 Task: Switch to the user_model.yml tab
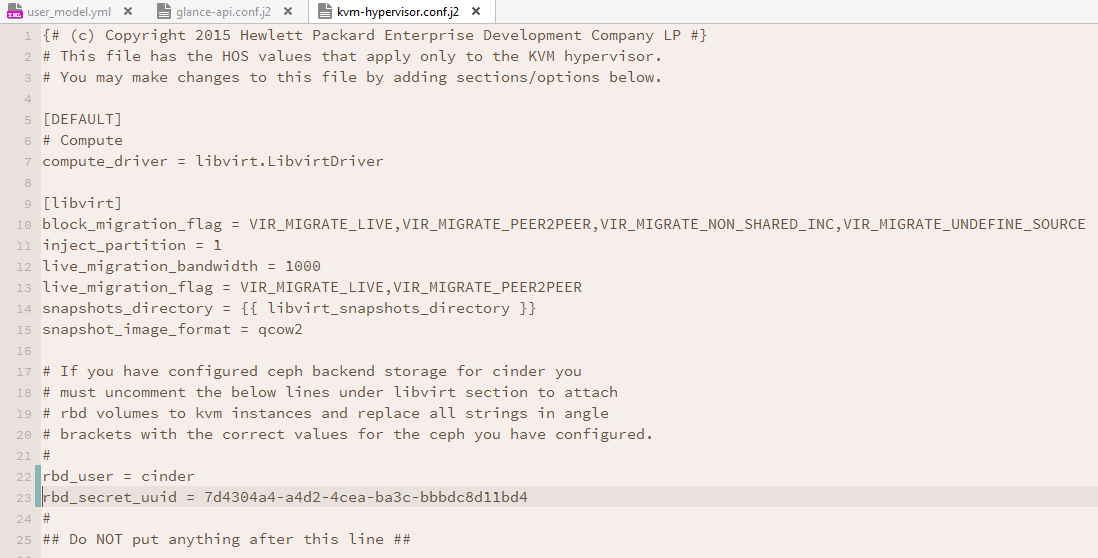[70, 12]
